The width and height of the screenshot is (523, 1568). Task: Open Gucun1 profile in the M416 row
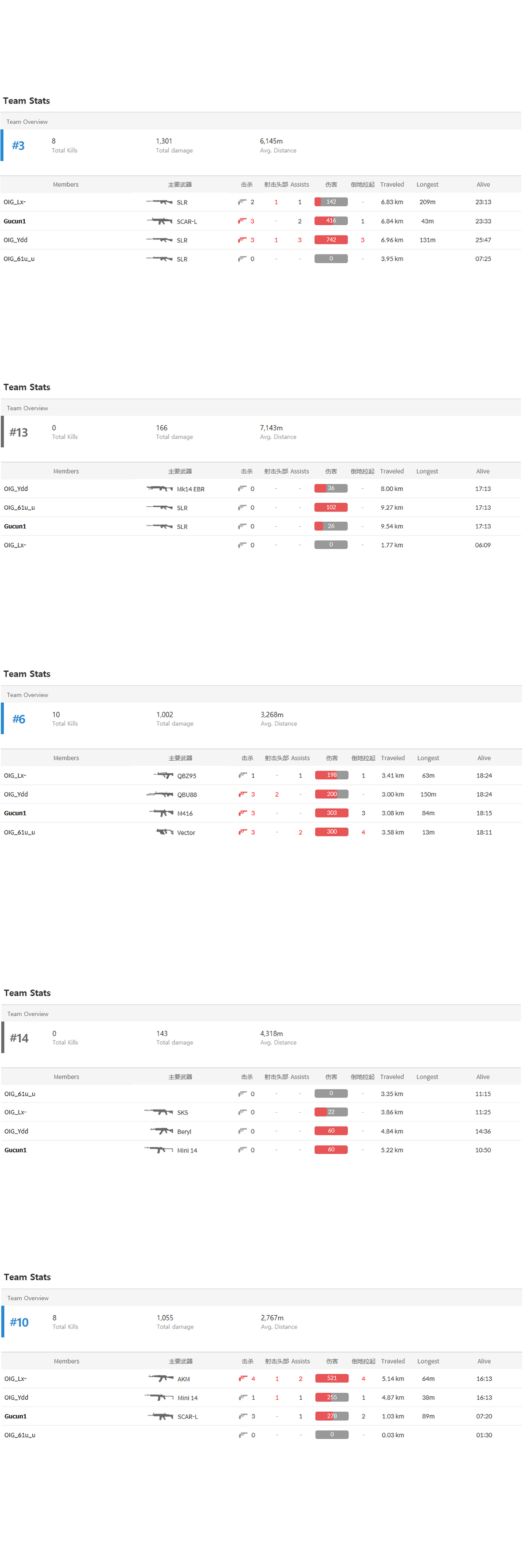coord(15,813)
